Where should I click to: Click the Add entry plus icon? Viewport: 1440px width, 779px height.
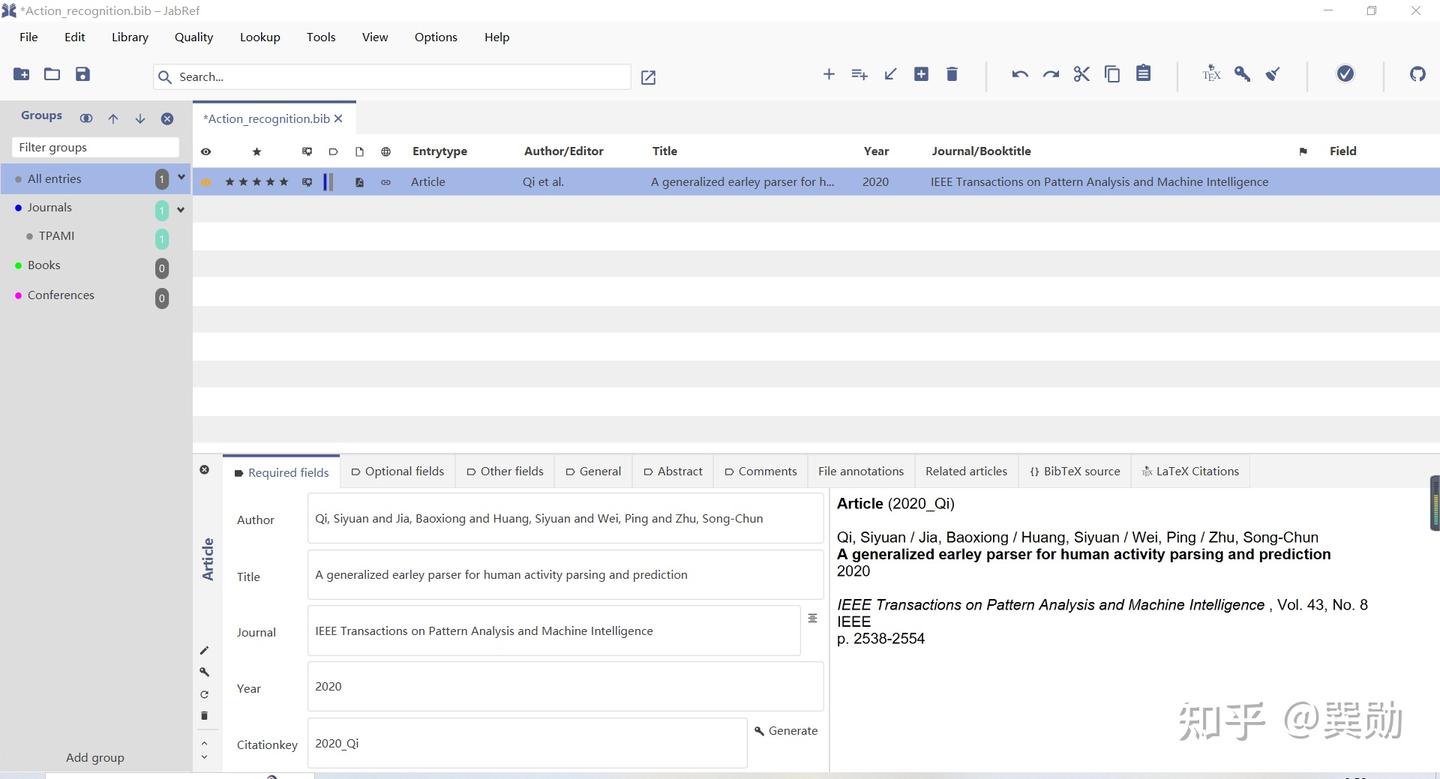828,74
